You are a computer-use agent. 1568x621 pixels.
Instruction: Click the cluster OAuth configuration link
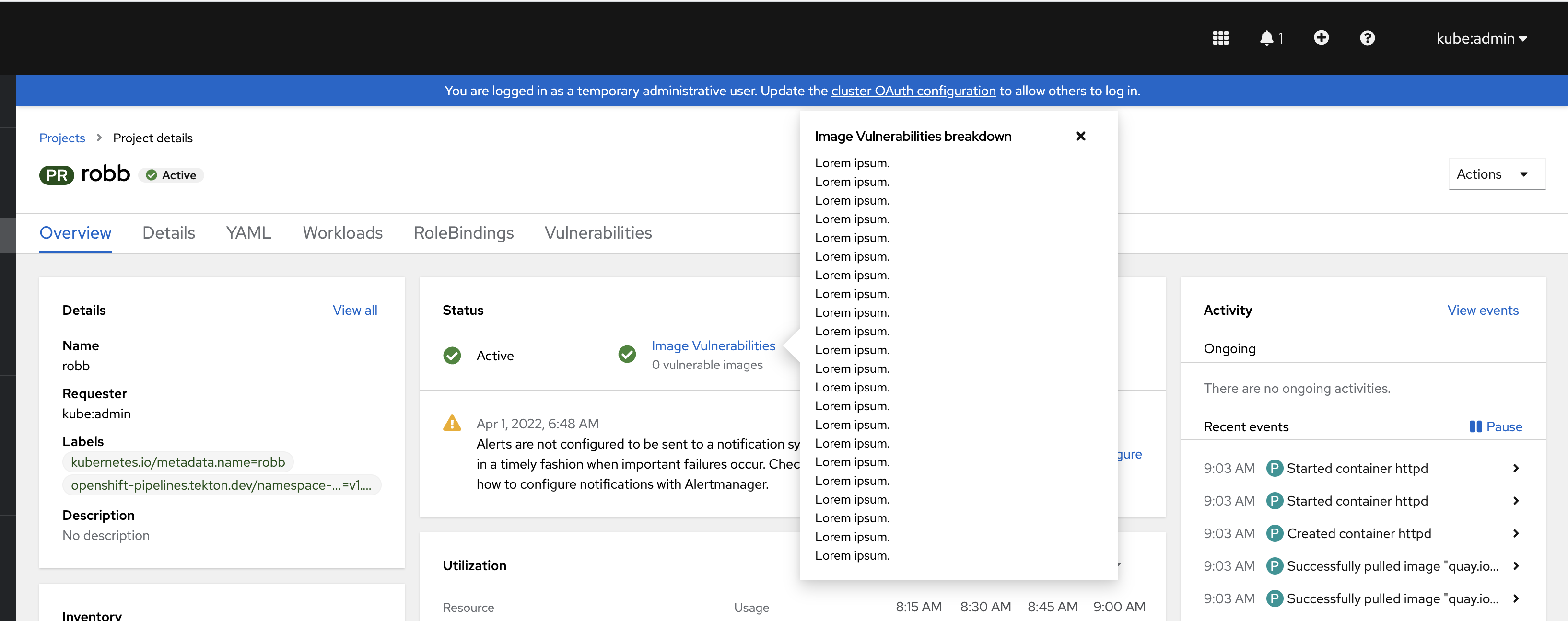coord(913,91)
